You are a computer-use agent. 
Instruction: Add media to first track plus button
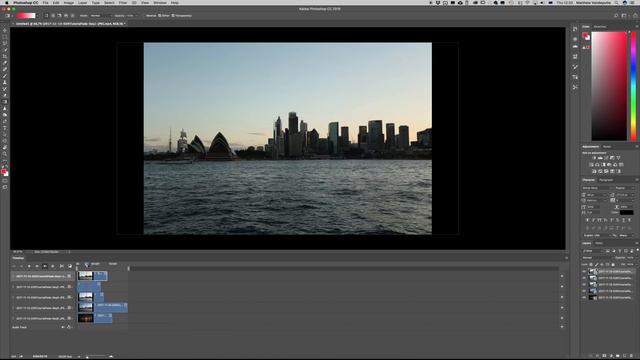pyautogui.click(x=562, y=276)
